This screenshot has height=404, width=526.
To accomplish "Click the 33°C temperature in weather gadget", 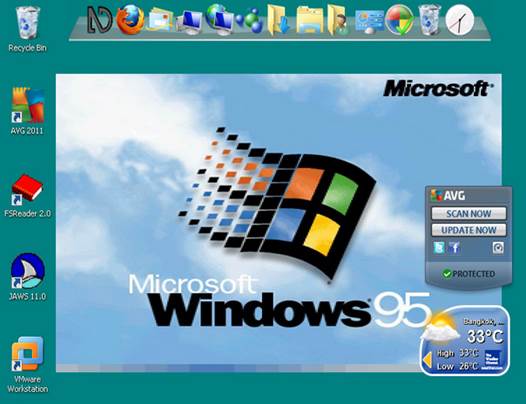I will pyautogui.click(x=485, y=336).
